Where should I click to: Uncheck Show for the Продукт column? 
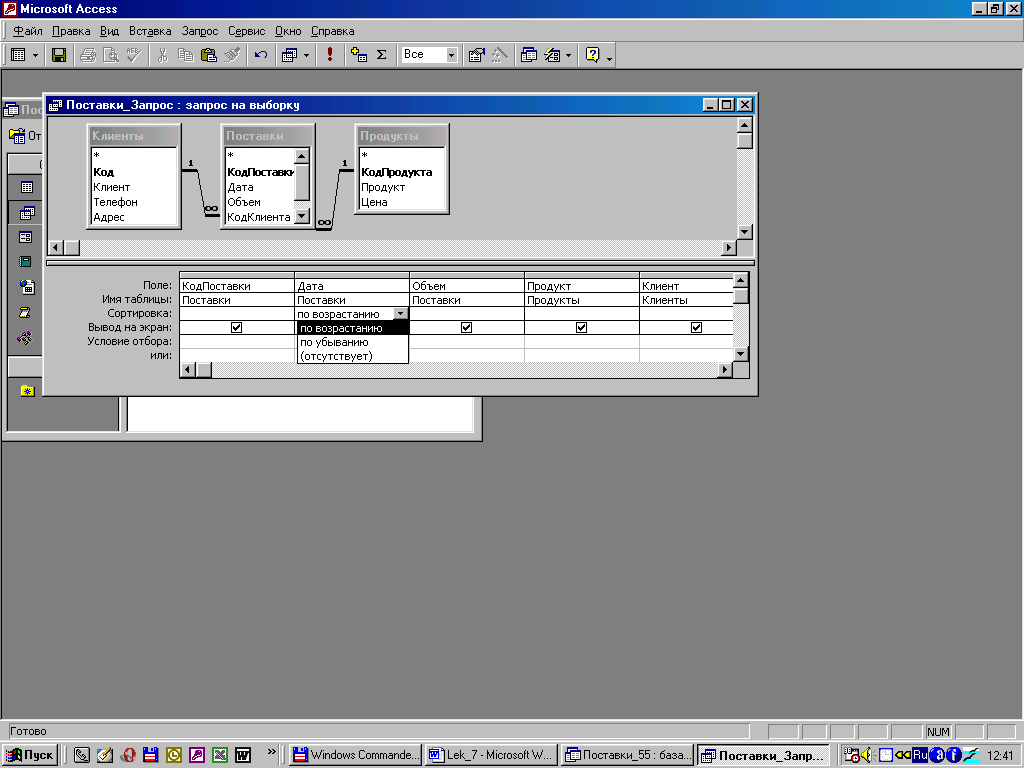click(x=581, y=328)
